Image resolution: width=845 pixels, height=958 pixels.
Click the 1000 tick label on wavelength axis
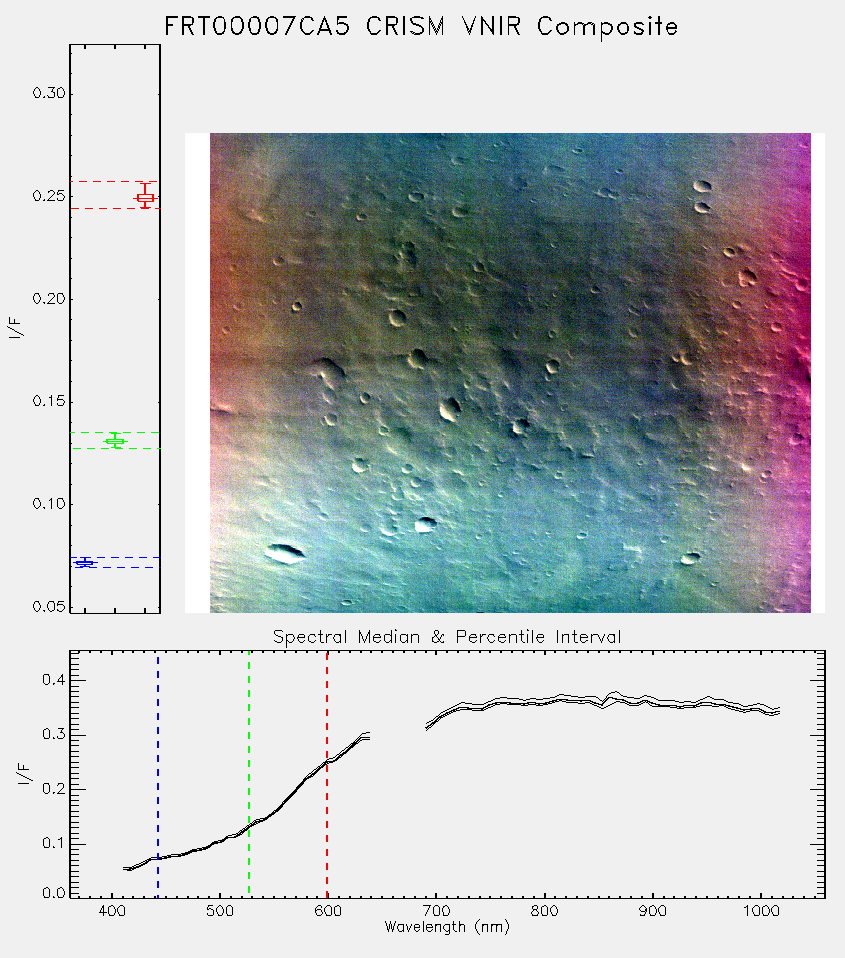point(761,911)
